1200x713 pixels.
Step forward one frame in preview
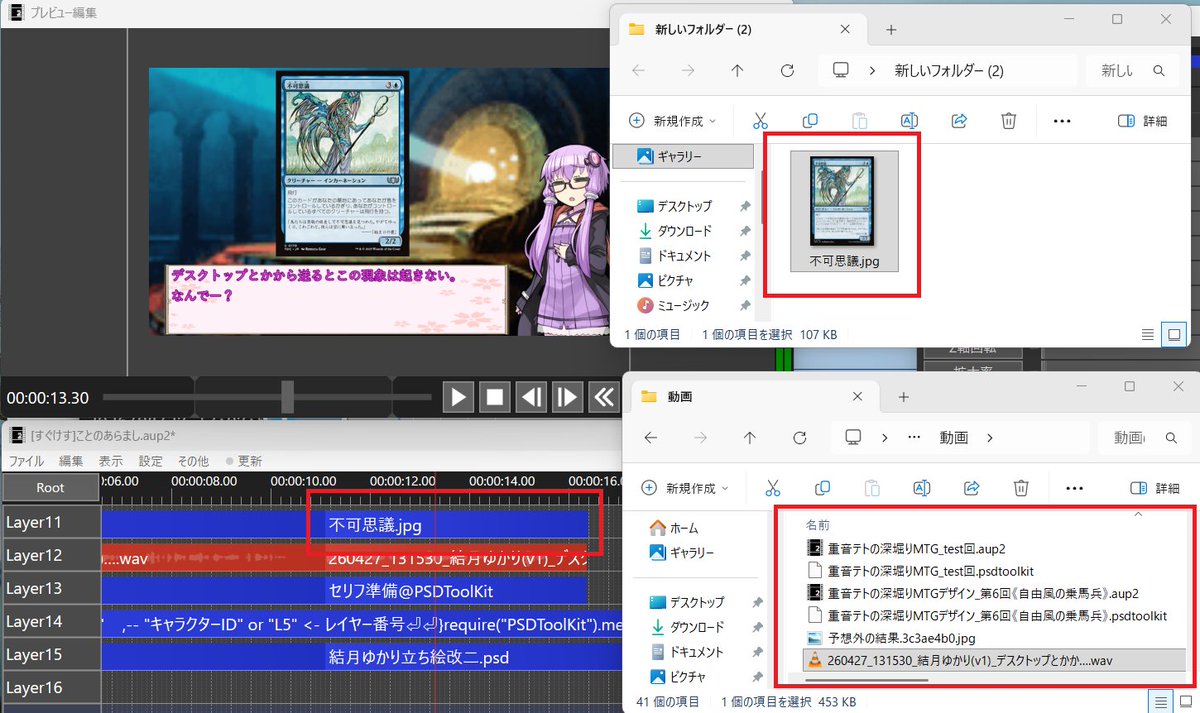[x=567, y=397]
